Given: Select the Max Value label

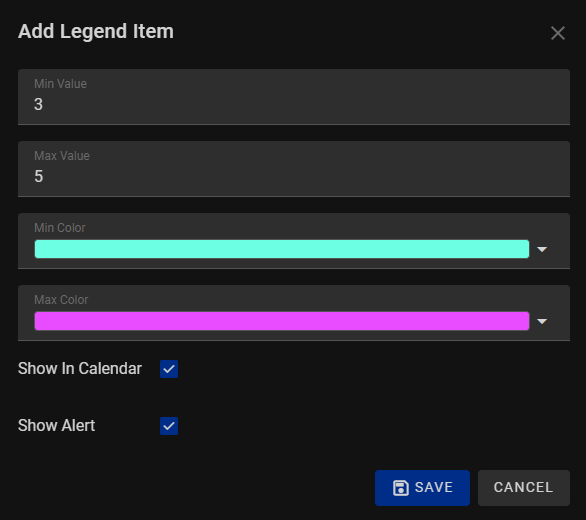Looking at the screenshot, I should [x=62, y=156].
